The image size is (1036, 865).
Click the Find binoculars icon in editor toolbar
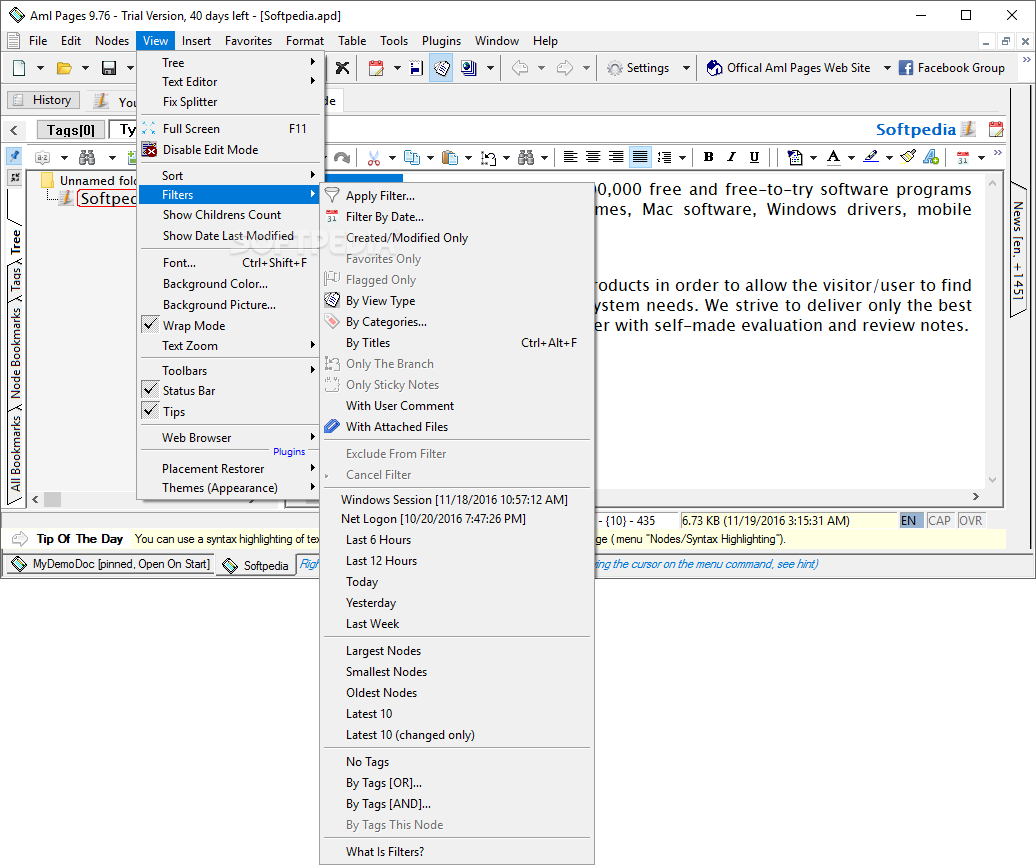pos(526,157)
